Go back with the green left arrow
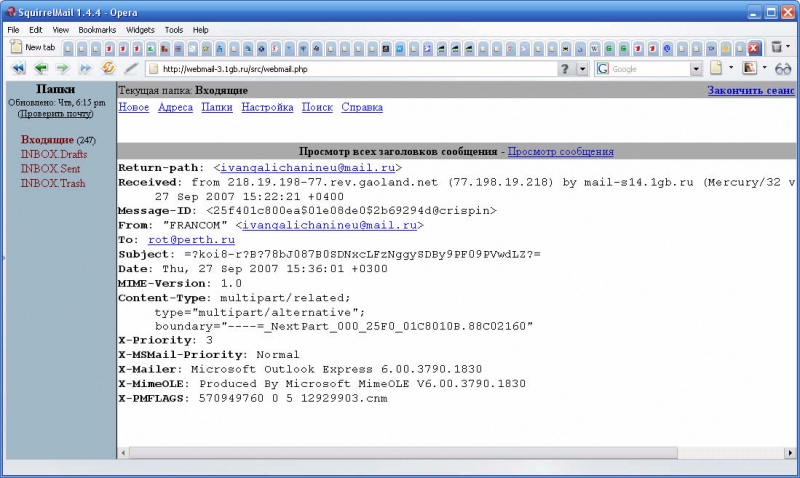800x478 pixels. [x=41, y=69]
